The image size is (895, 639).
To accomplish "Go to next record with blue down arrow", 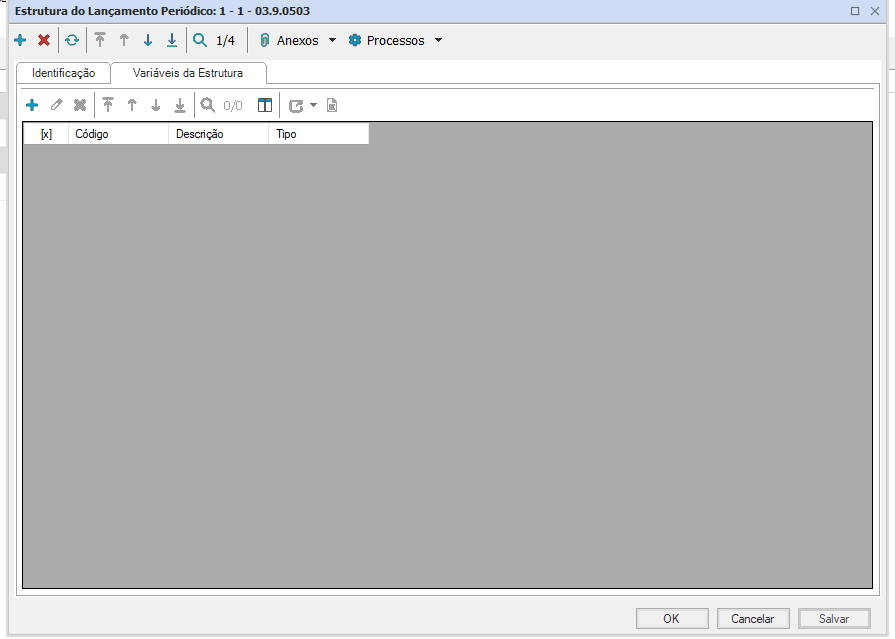I will [148, 41].
